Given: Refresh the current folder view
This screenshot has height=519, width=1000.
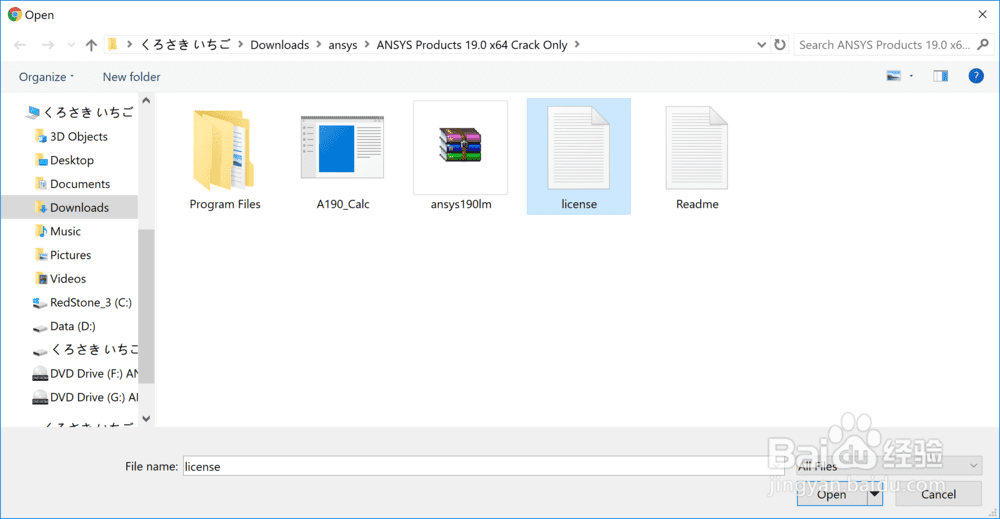Looking at the screenshot, I should tap(779, 45).
